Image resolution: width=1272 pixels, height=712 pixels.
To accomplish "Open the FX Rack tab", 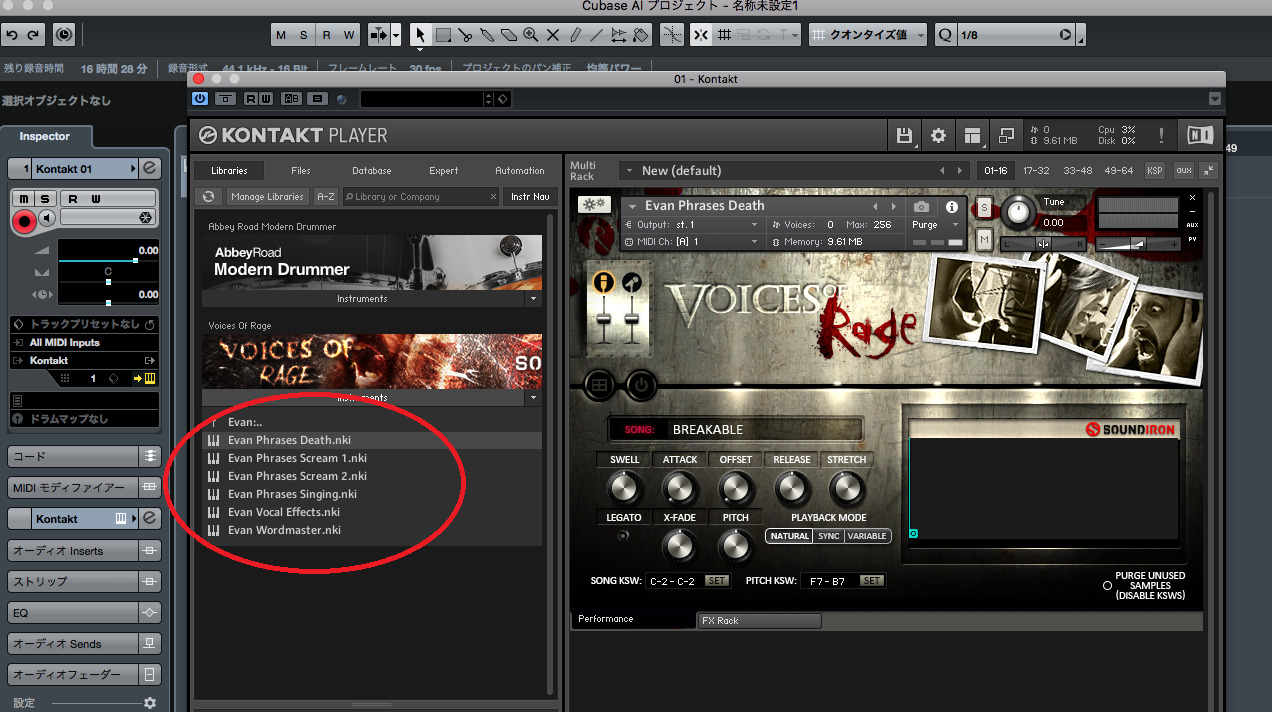I will [758, 621].
